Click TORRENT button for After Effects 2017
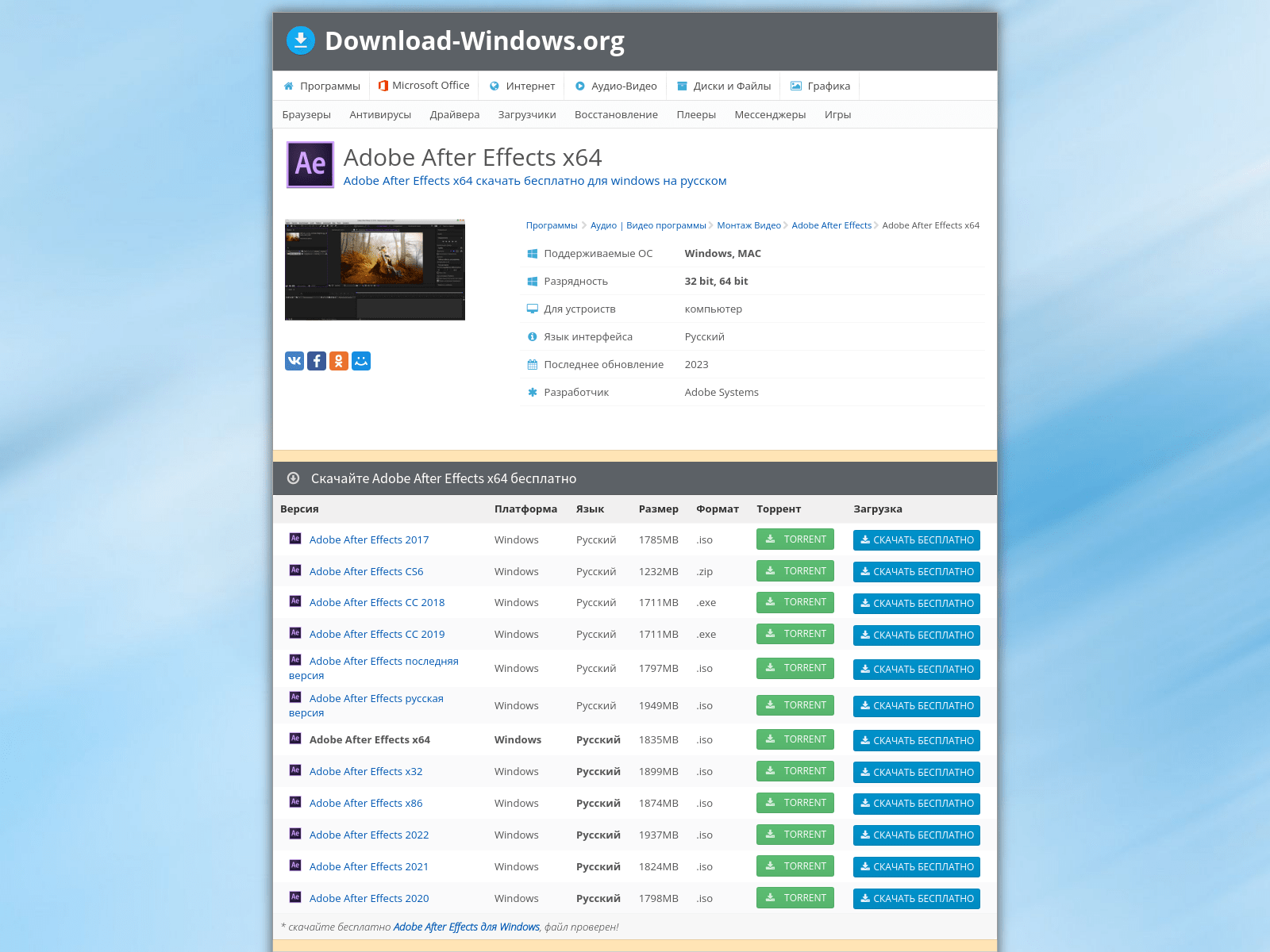Screen dimensions: 1270x952 coord(795,539)
